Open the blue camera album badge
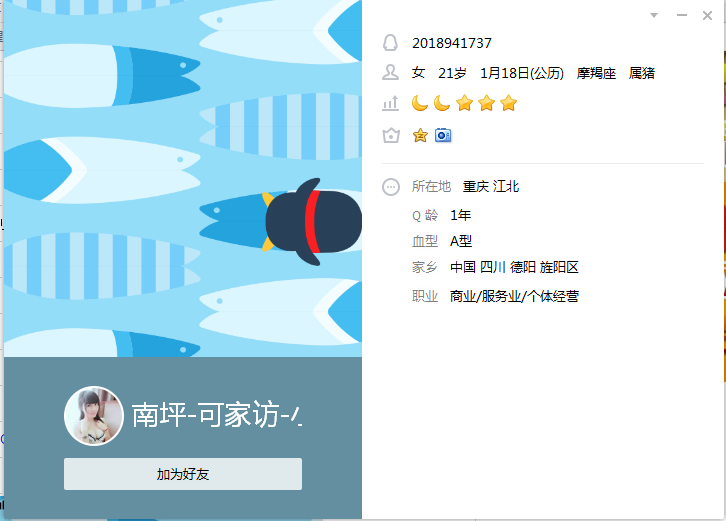 [443, 135]
